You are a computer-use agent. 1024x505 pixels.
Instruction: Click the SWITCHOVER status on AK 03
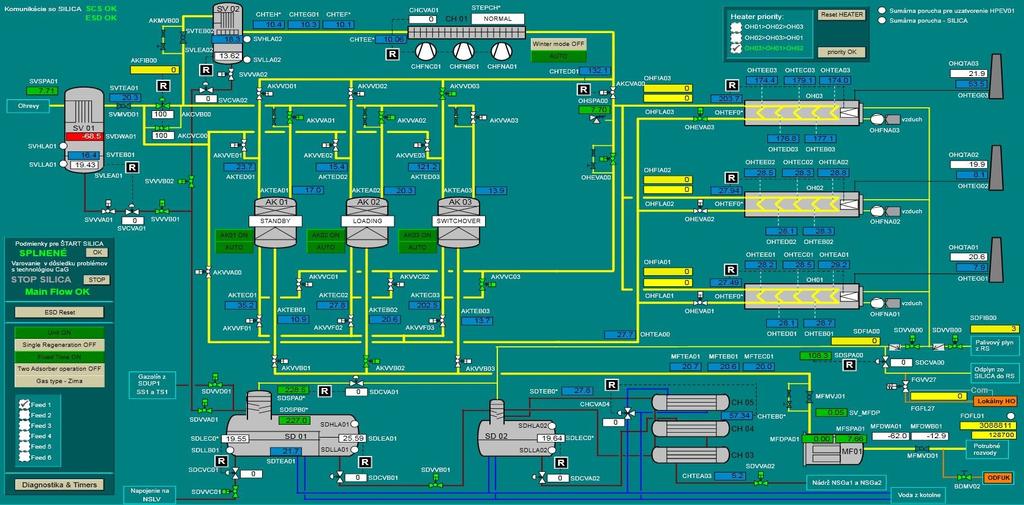click(458, 221)
